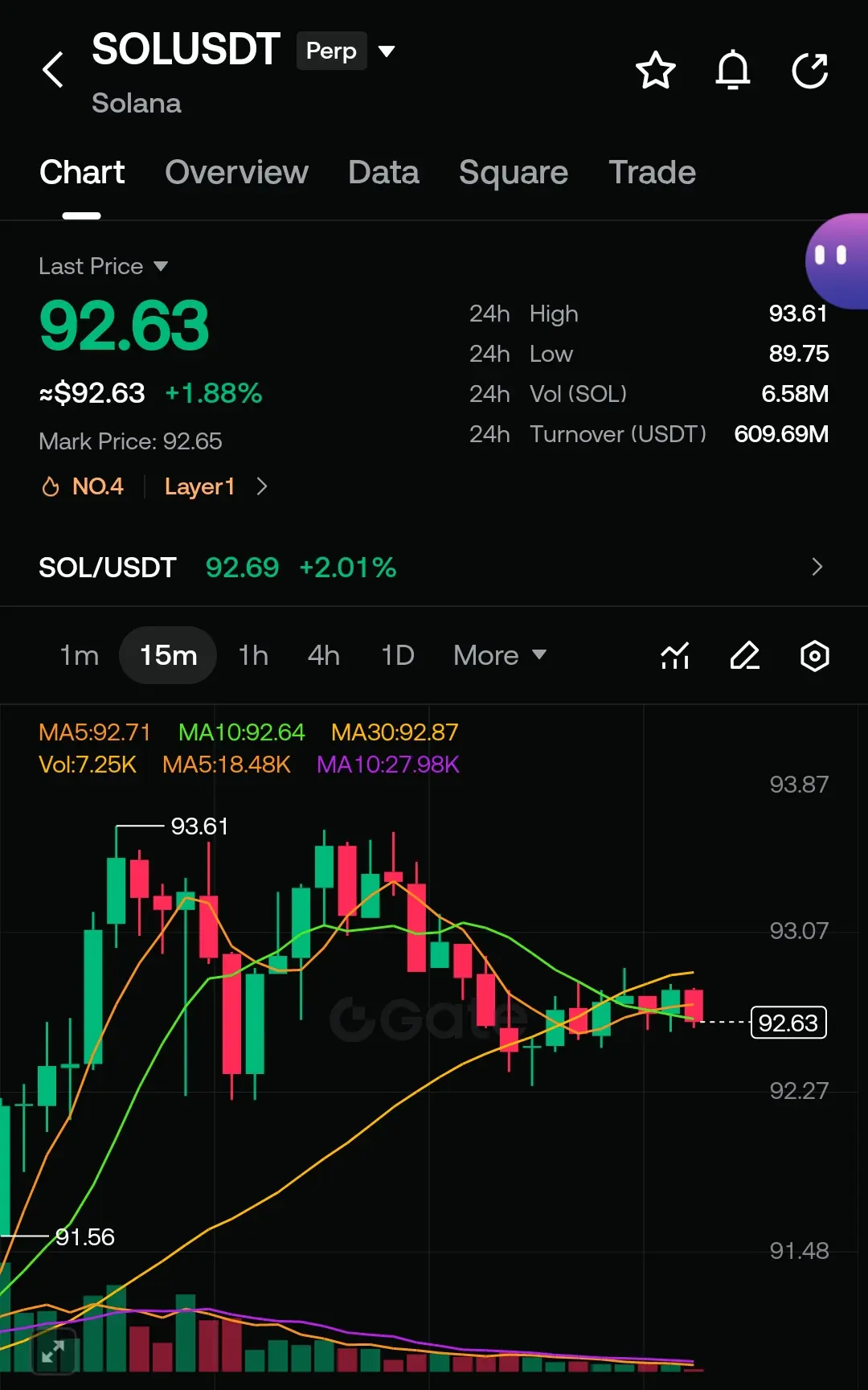Tap the SOLUSDT pair title
Screen dimensions: 868x1390
pyautogui.click(x=186, y=50)
